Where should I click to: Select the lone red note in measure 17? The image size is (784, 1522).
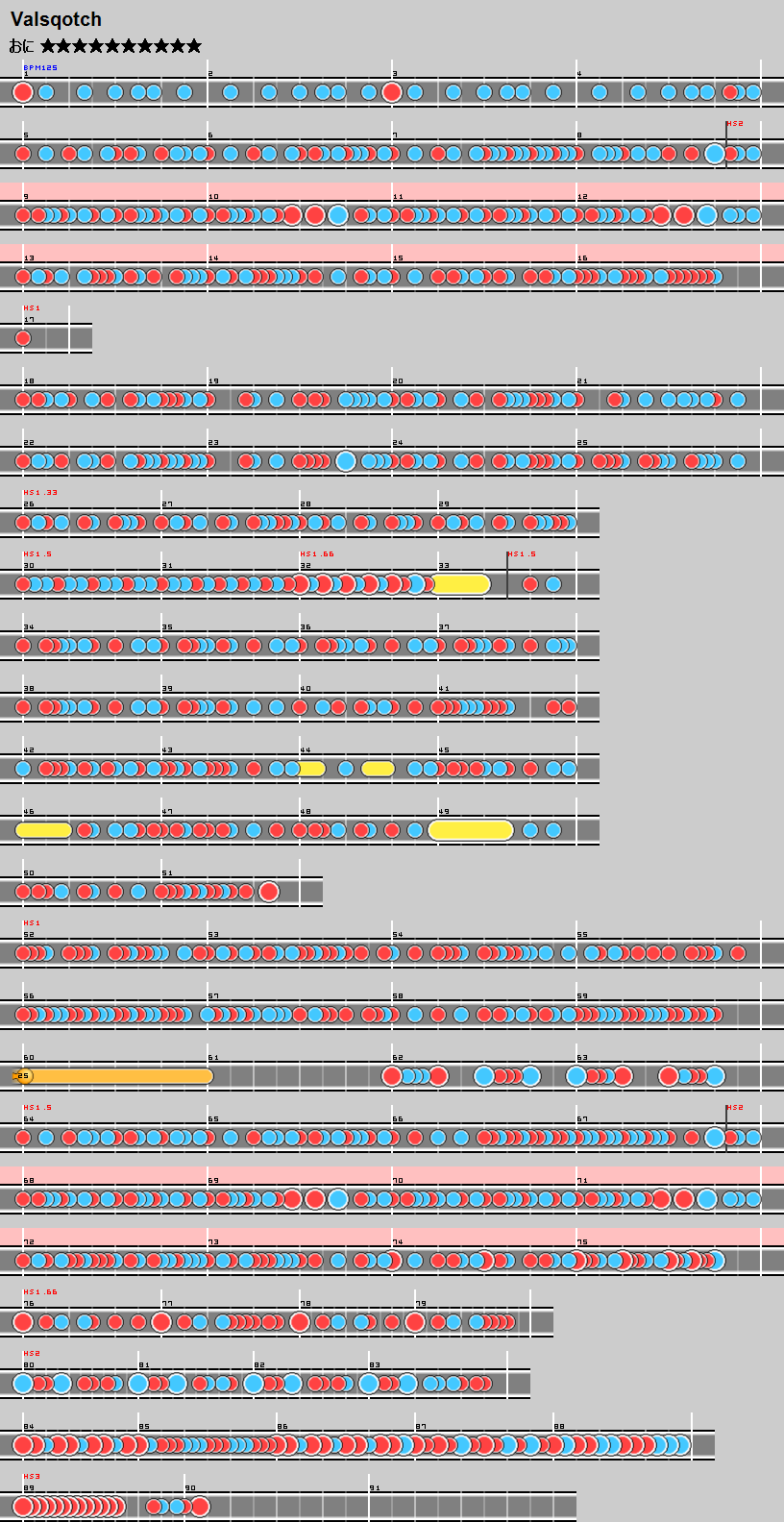pos(23,338)
